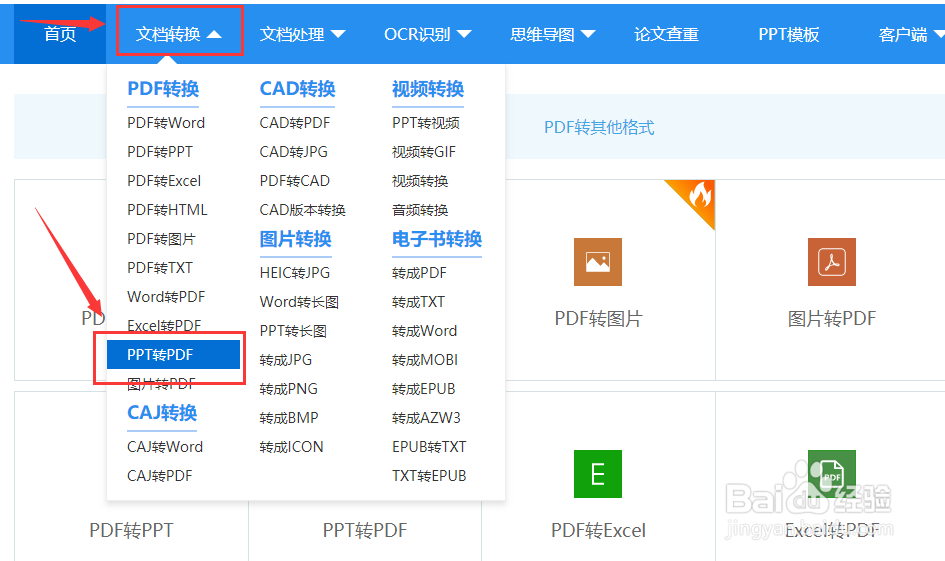Screen dimensions: 945x561
Task: Choose PDF转TXT from the menu
Action: click(x=160, y=268)
